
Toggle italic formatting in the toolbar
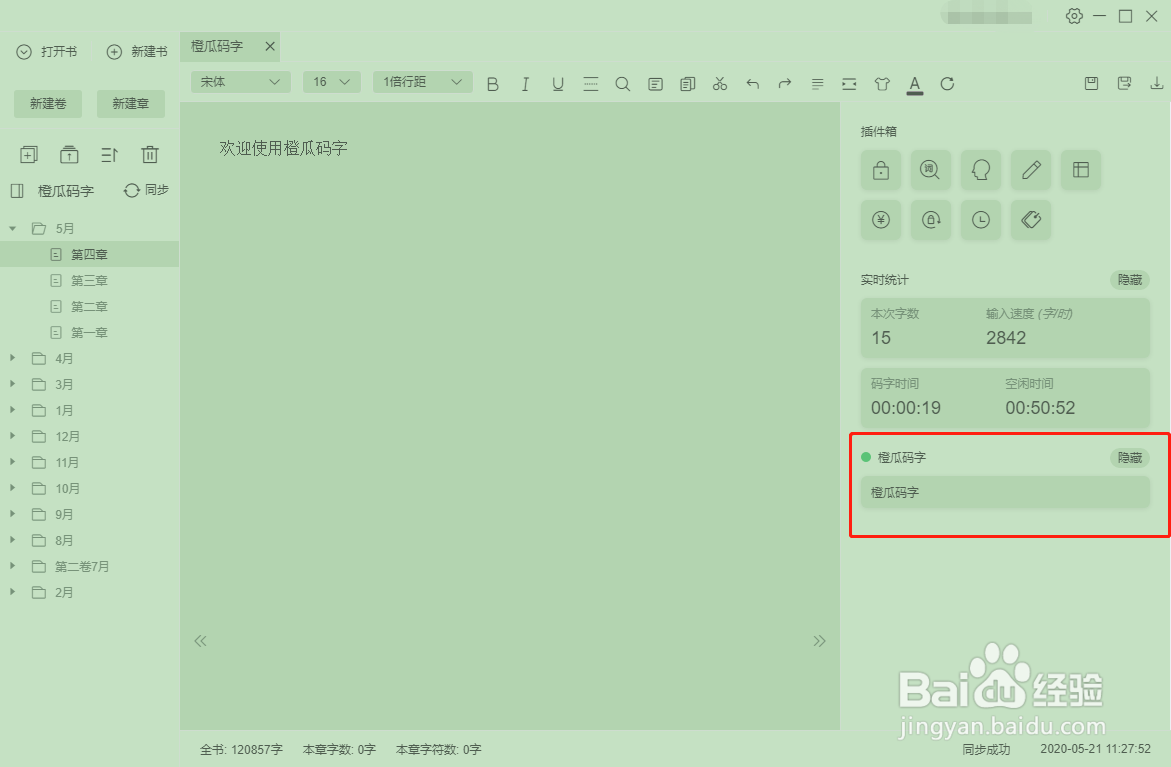(x=525, y=84)
